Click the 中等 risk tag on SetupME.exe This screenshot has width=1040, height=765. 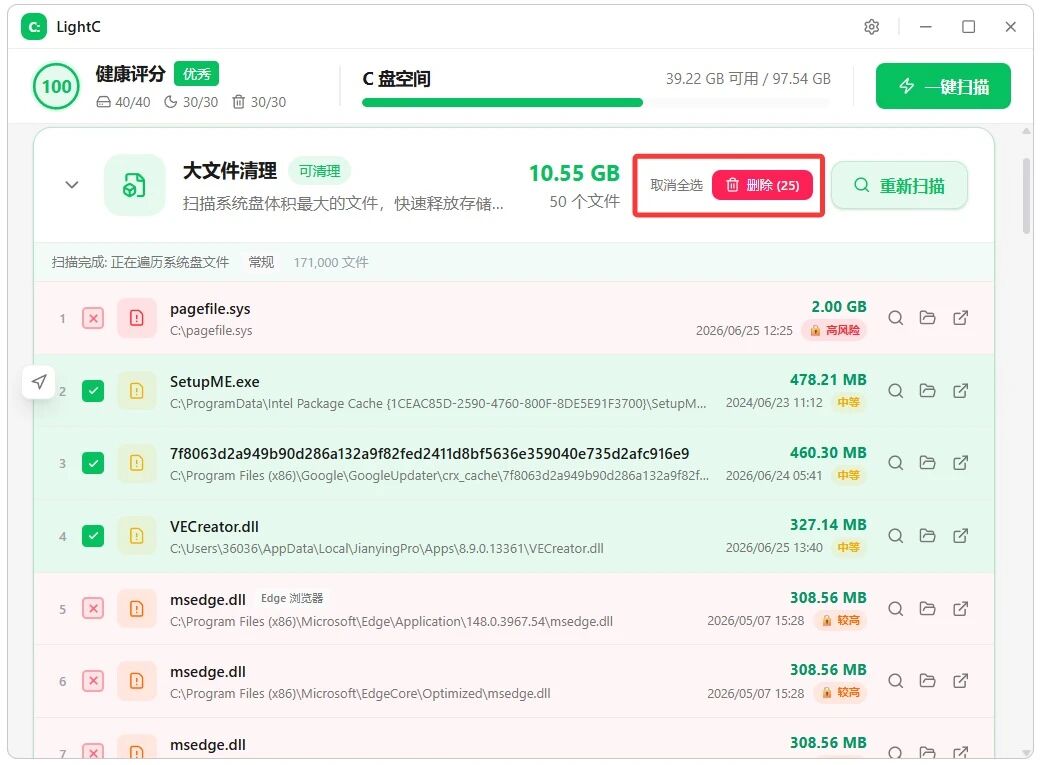(848, 403)
